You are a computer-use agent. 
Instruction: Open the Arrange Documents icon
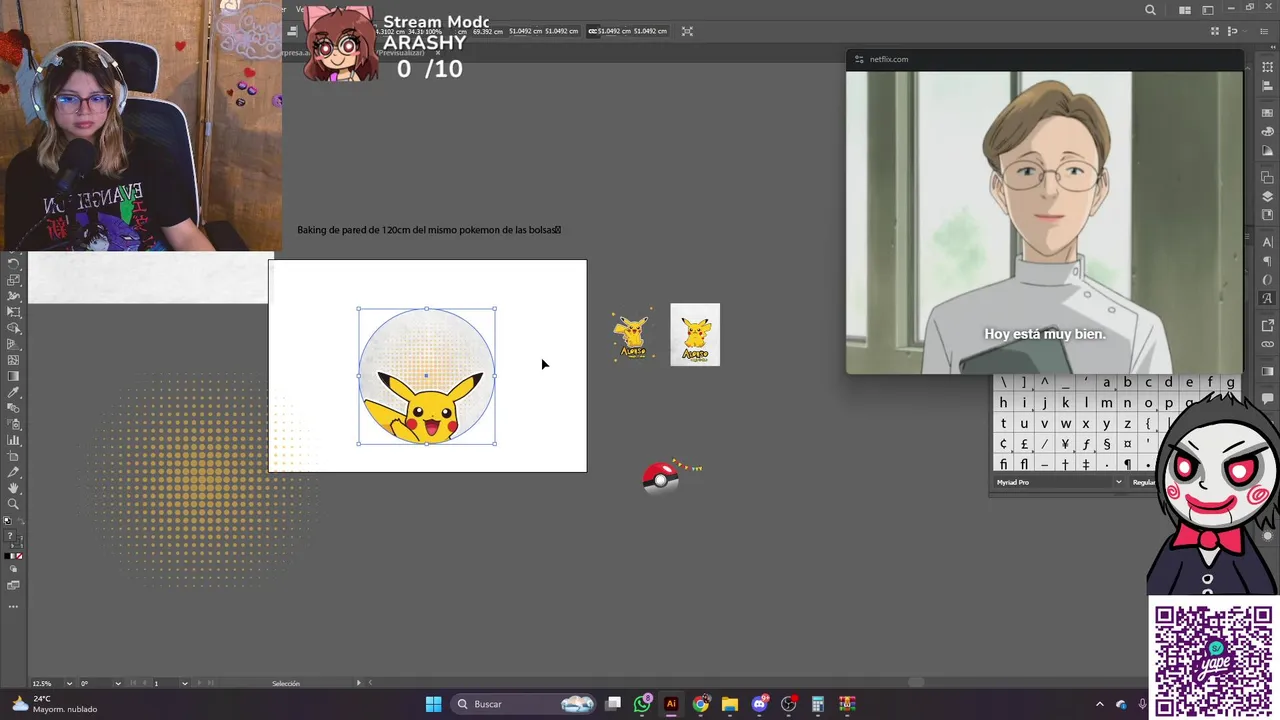coord(1185,10)
